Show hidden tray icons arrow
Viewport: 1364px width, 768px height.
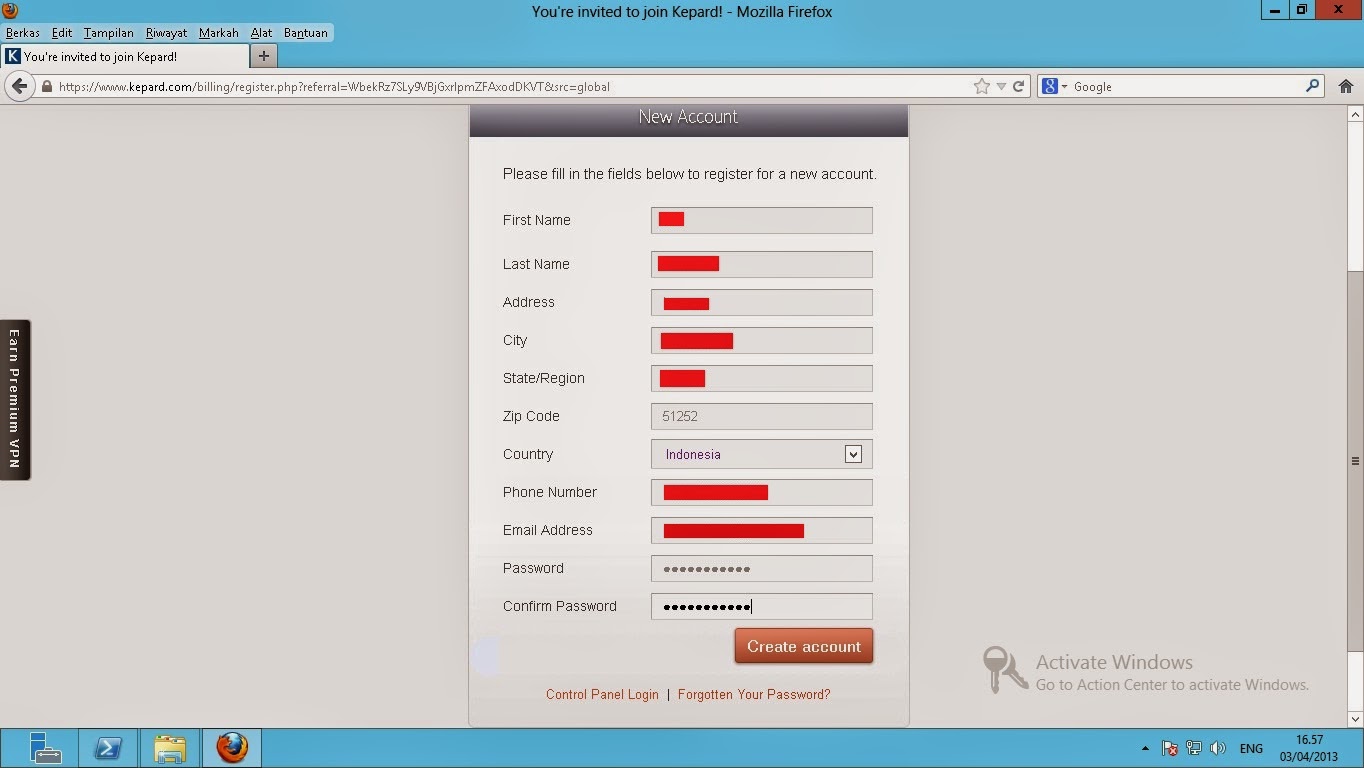[1145, 748]
